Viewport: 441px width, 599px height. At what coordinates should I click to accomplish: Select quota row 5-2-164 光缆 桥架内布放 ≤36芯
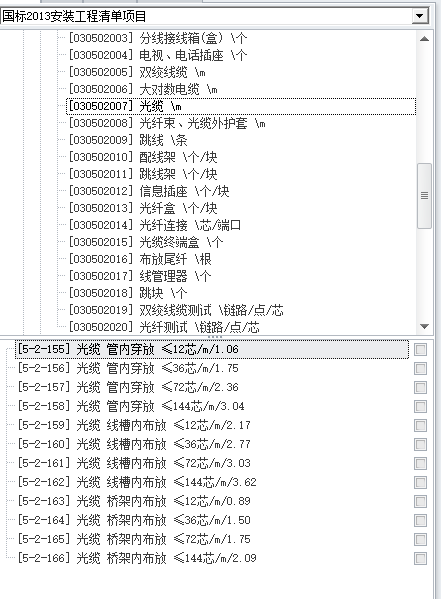pyautogui.click(x=134, y=521)
